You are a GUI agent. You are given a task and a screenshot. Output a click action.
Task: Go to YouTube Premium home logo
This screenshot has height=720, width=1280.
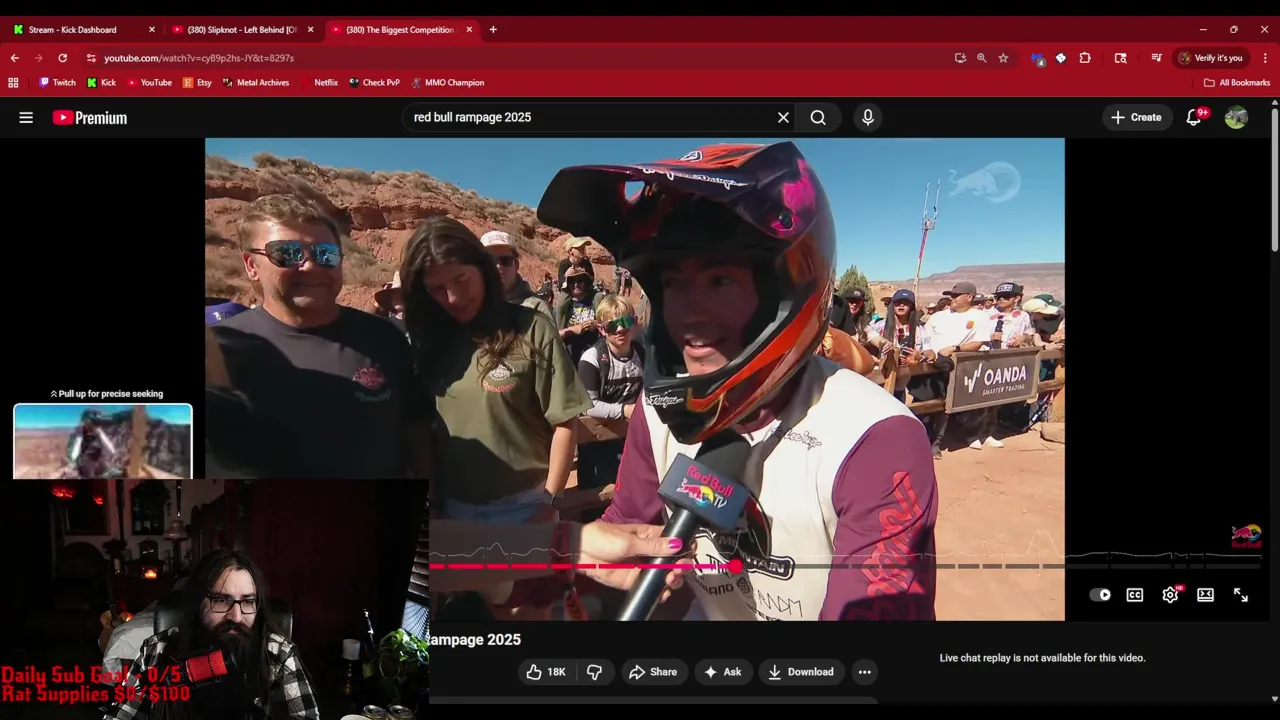[x=90, y=117]
